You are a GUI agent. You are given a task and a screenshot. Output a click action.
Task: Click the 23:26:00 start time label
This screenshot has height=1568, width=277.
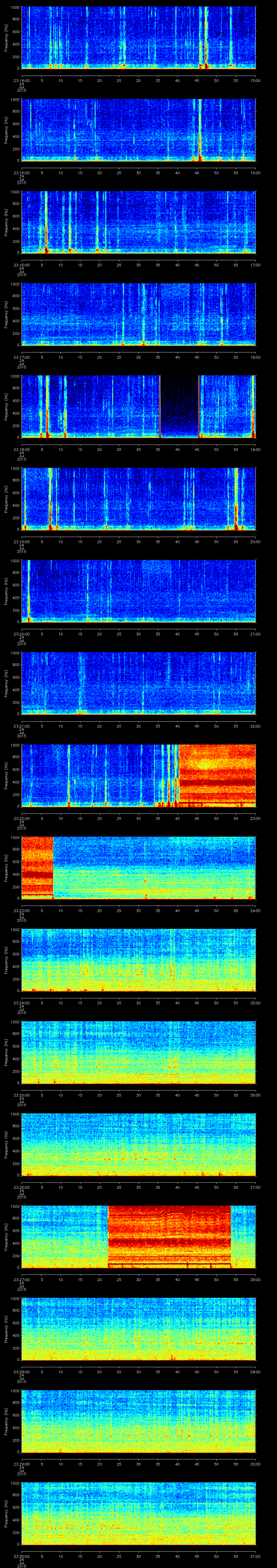(21, 1187)
